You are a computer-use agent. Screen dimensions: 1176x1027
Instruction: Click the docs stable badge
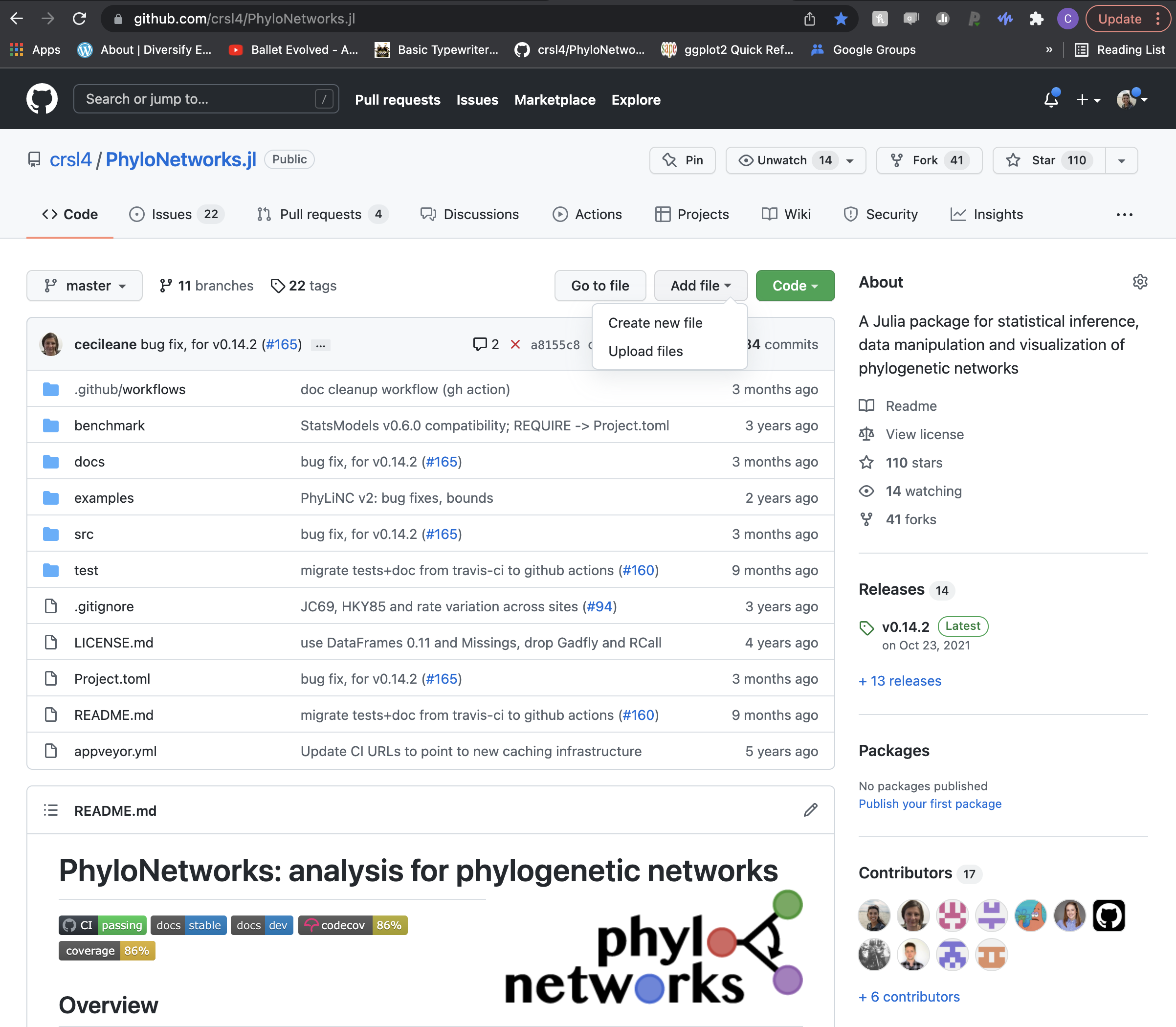(189, 925)
